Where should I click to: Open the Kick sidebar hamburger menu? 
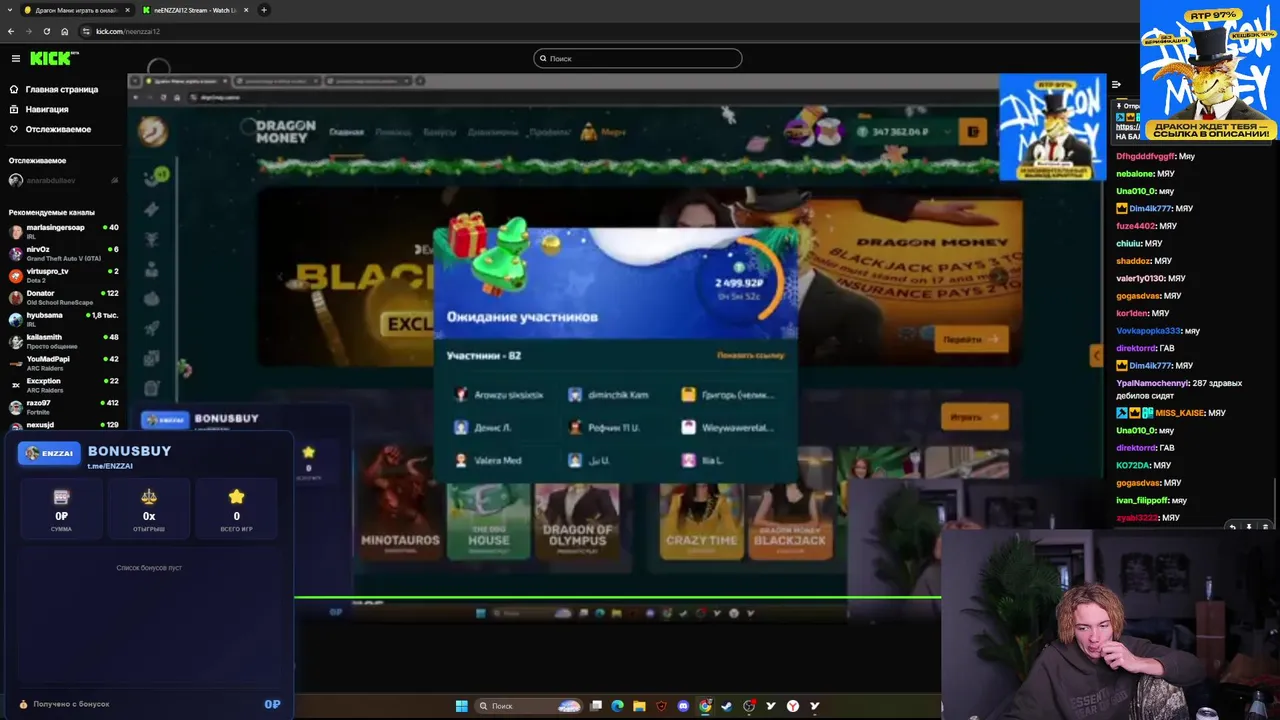tap(15, 58)
